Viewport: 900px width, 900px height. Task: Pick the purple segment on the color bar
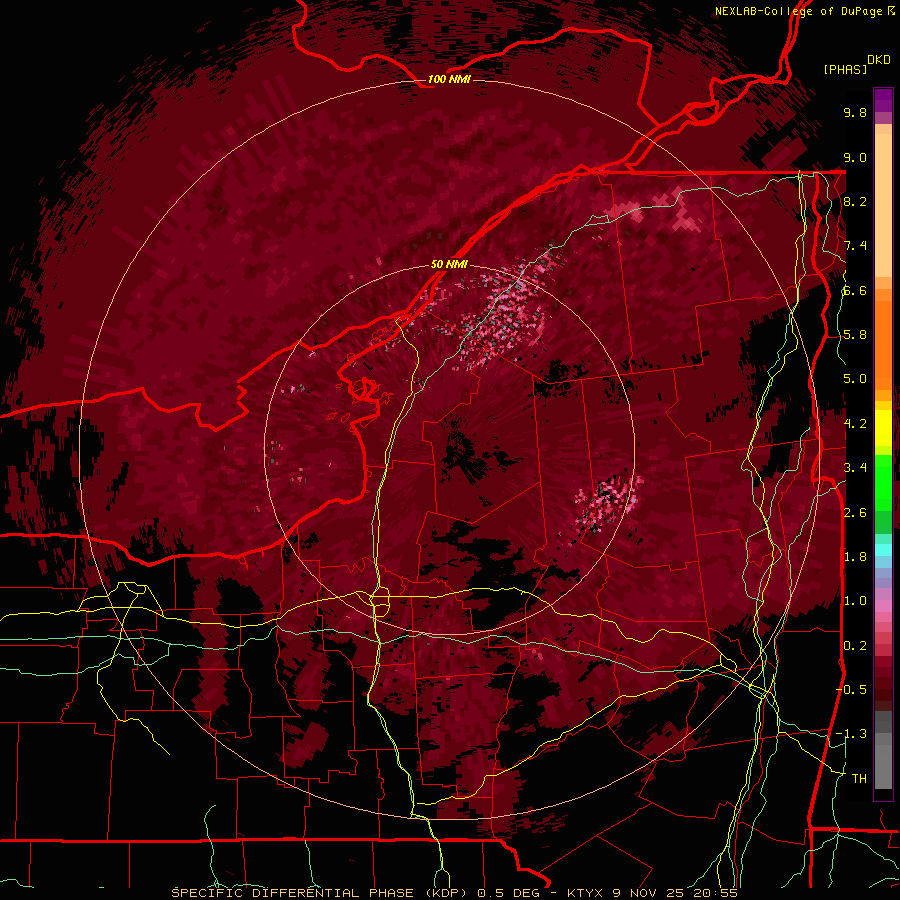pyautogui.click(x=883, y=100)
